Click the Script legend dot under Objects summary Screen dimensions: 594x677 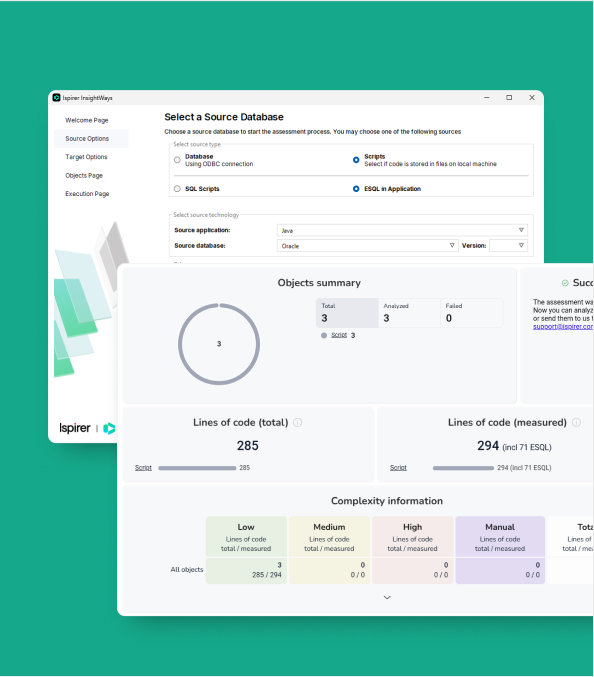(x=324, y=335)
